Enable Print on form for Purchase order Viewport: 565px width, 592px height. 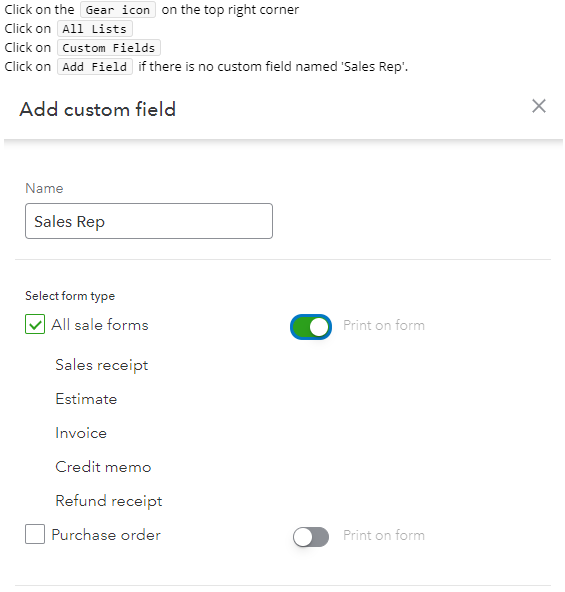point(311,536)
